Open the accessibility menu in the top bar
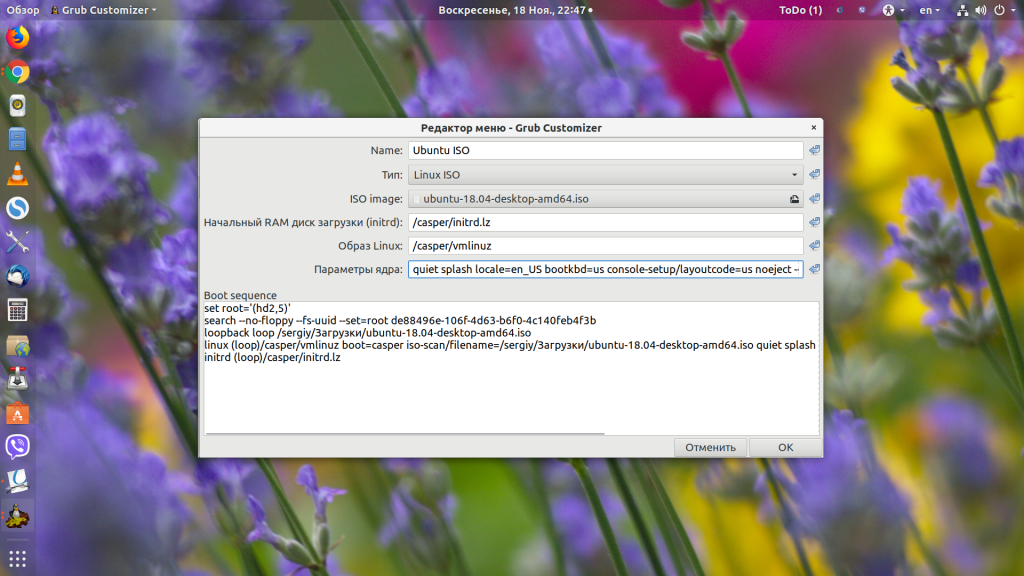 tap(891, 10)
